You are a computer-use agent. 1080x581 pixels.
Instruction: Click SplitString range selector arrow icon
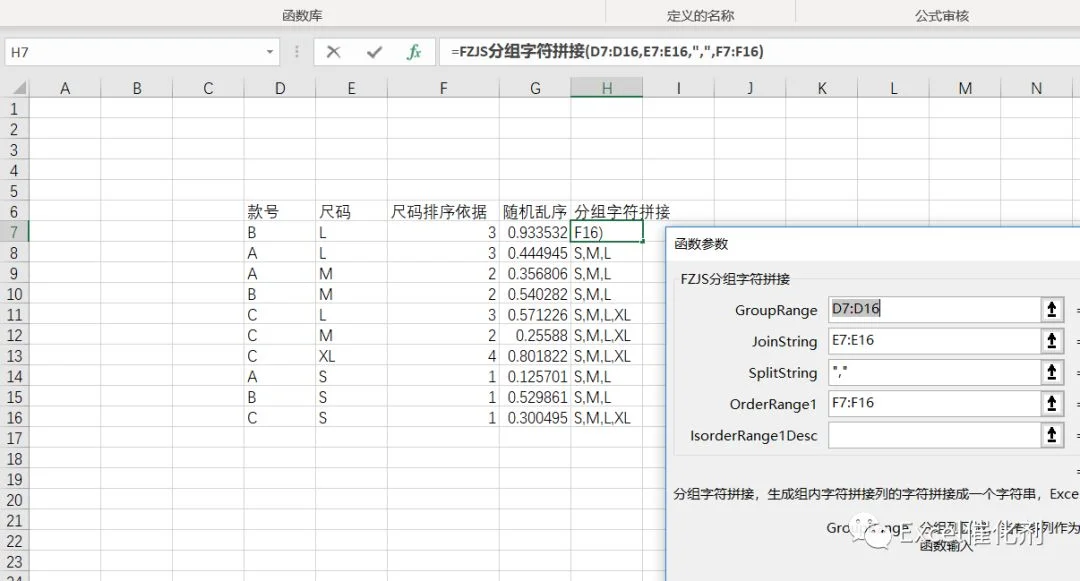tap(1052, 372)
